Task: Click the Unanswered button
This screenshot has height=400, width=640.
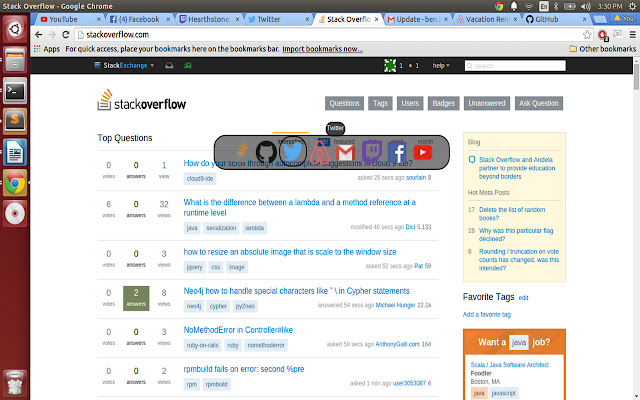Action: 487,103
